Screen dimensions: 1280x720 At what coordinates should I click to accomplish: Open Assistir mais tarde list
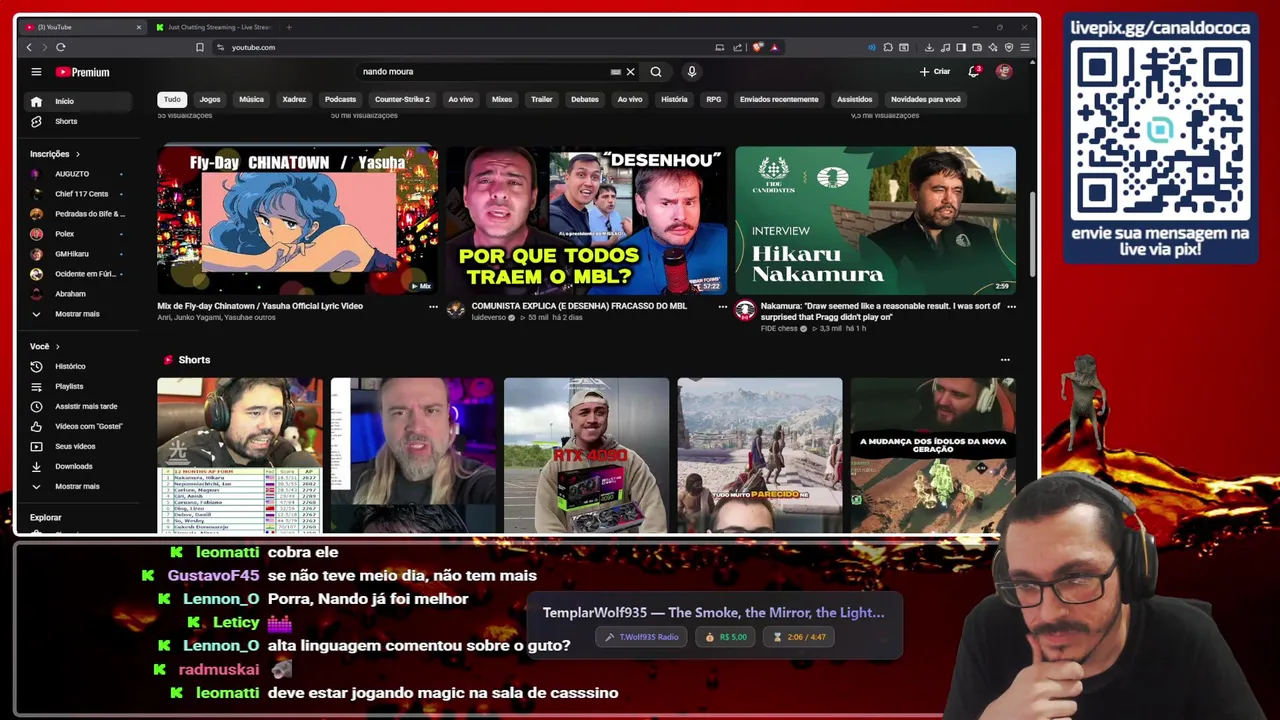[79, 406]
